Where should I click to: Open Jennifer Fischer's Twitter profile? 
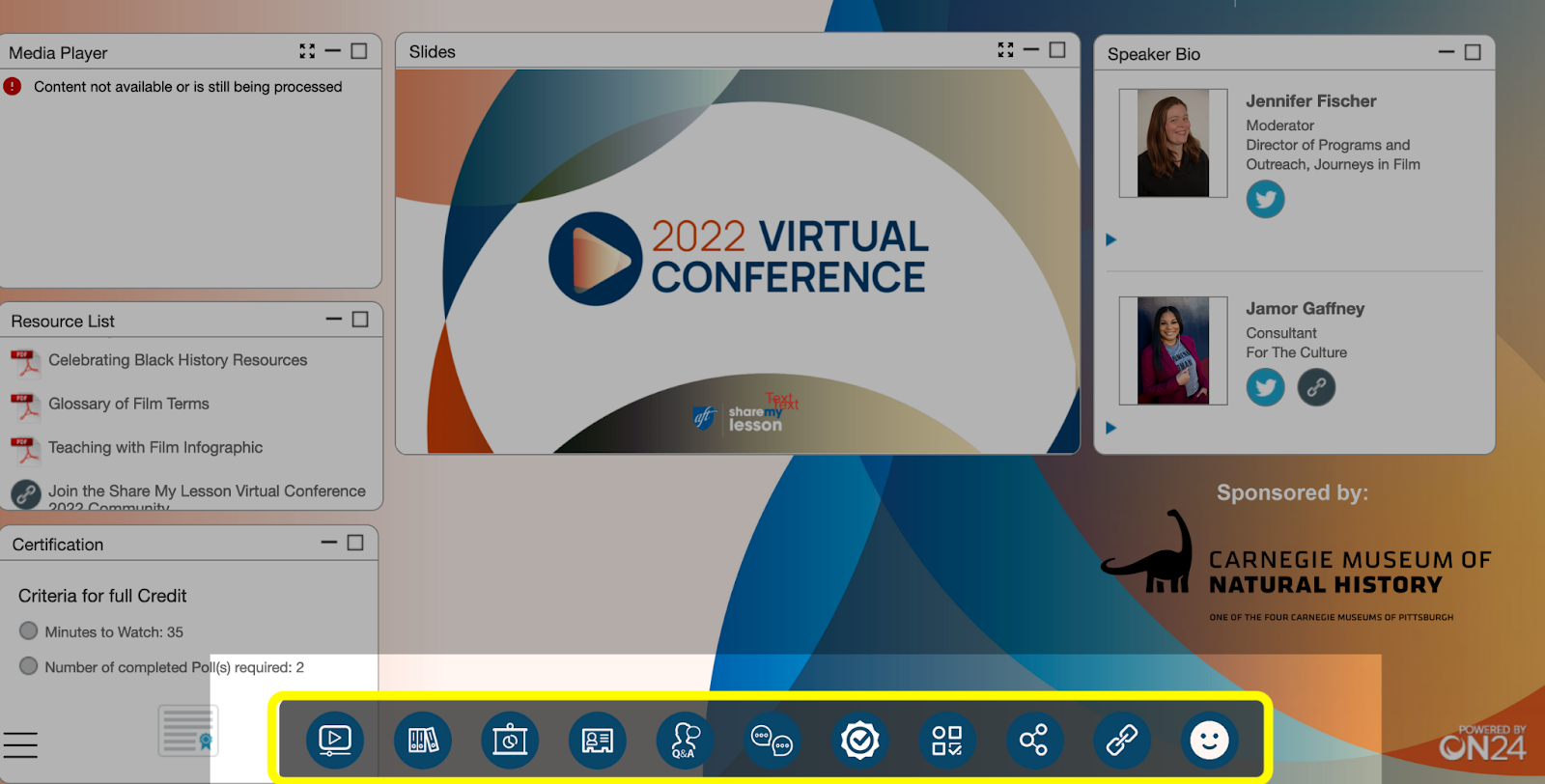click(x=1265, y=200)
